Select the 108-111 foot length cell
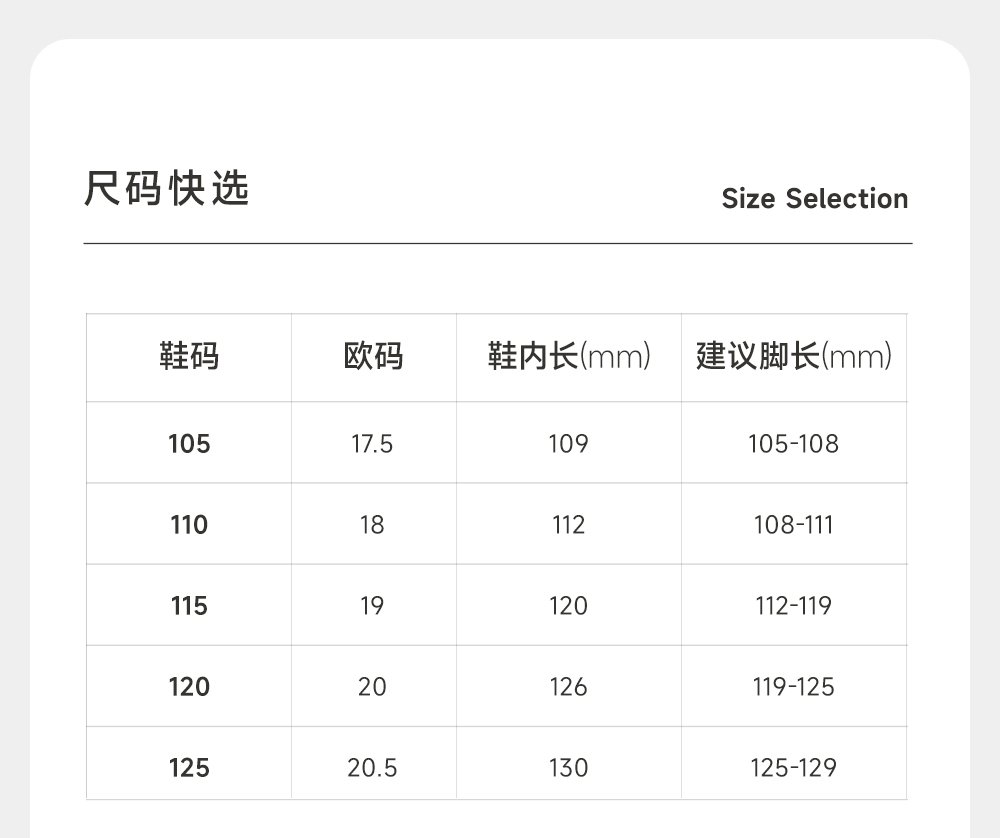 [793, 524]
